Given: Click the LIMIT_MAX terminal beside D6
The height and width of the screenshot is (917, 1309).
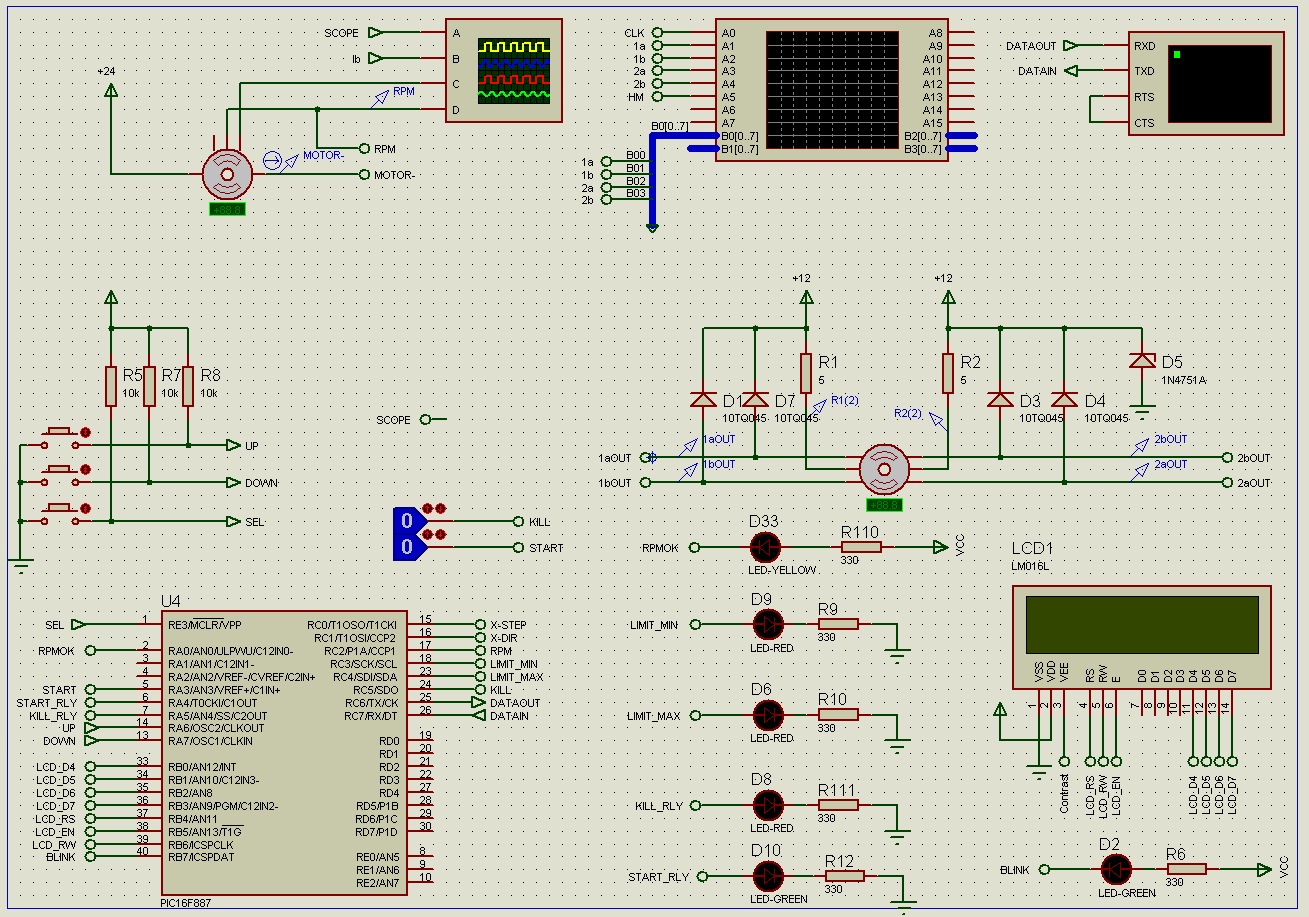Looking at the screenshot, I should pos(695,715).
